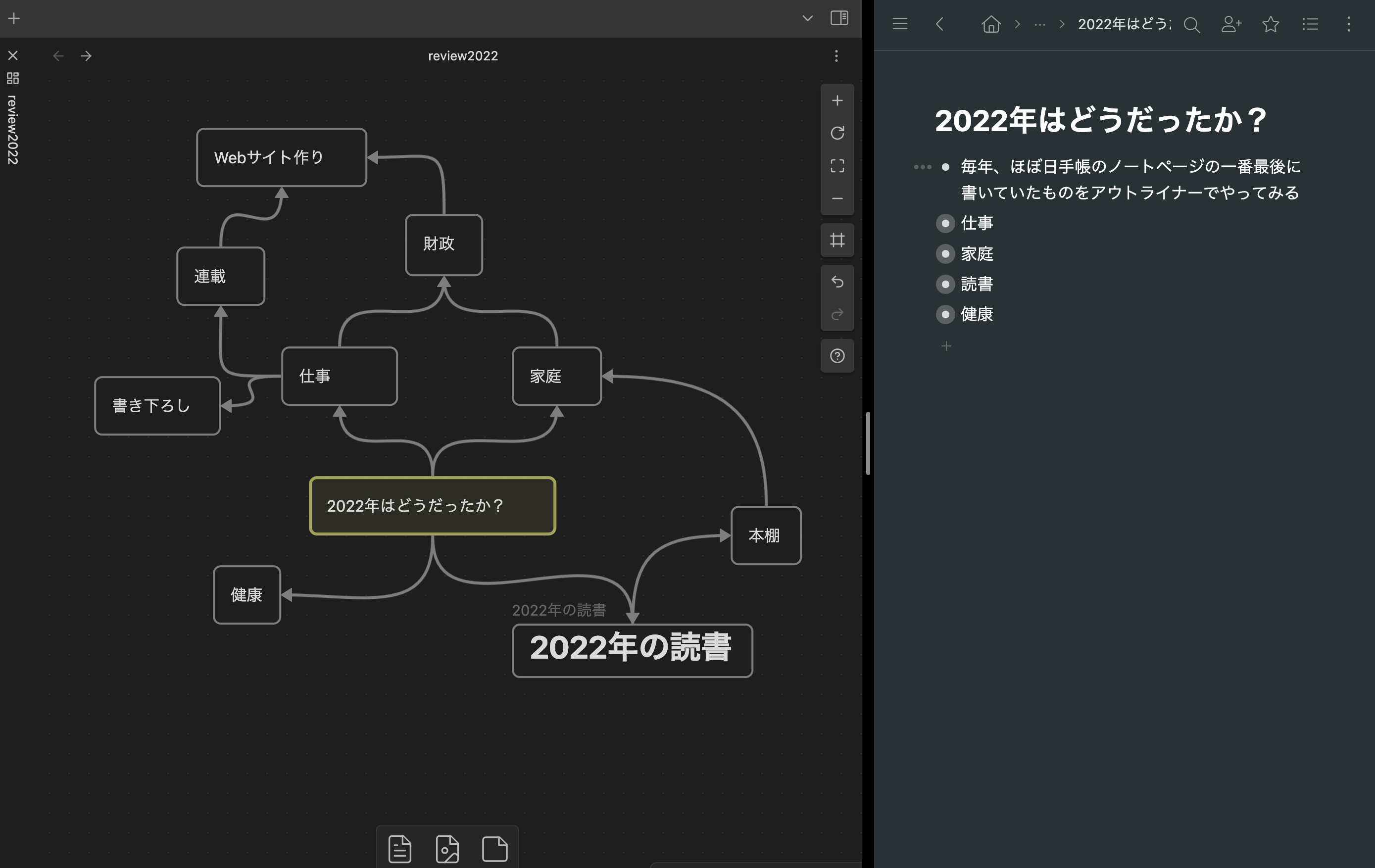Image resolution: width=1375 pixels, height=868 pixels.
Task: Click the back arrow in the canvas panel
Action: [58, 55]
